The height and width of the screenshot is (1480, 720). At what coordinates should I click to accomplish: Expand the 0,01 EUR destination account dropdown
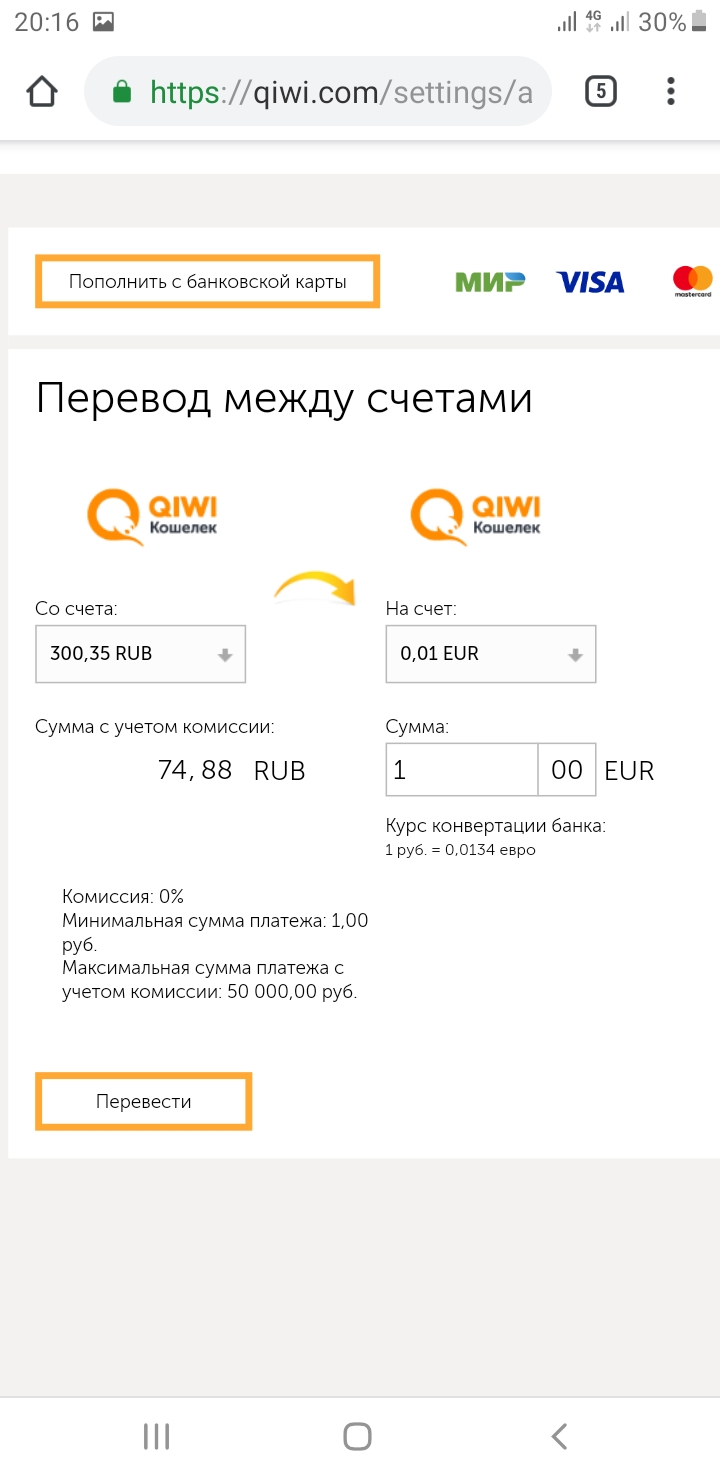[490, 654]
